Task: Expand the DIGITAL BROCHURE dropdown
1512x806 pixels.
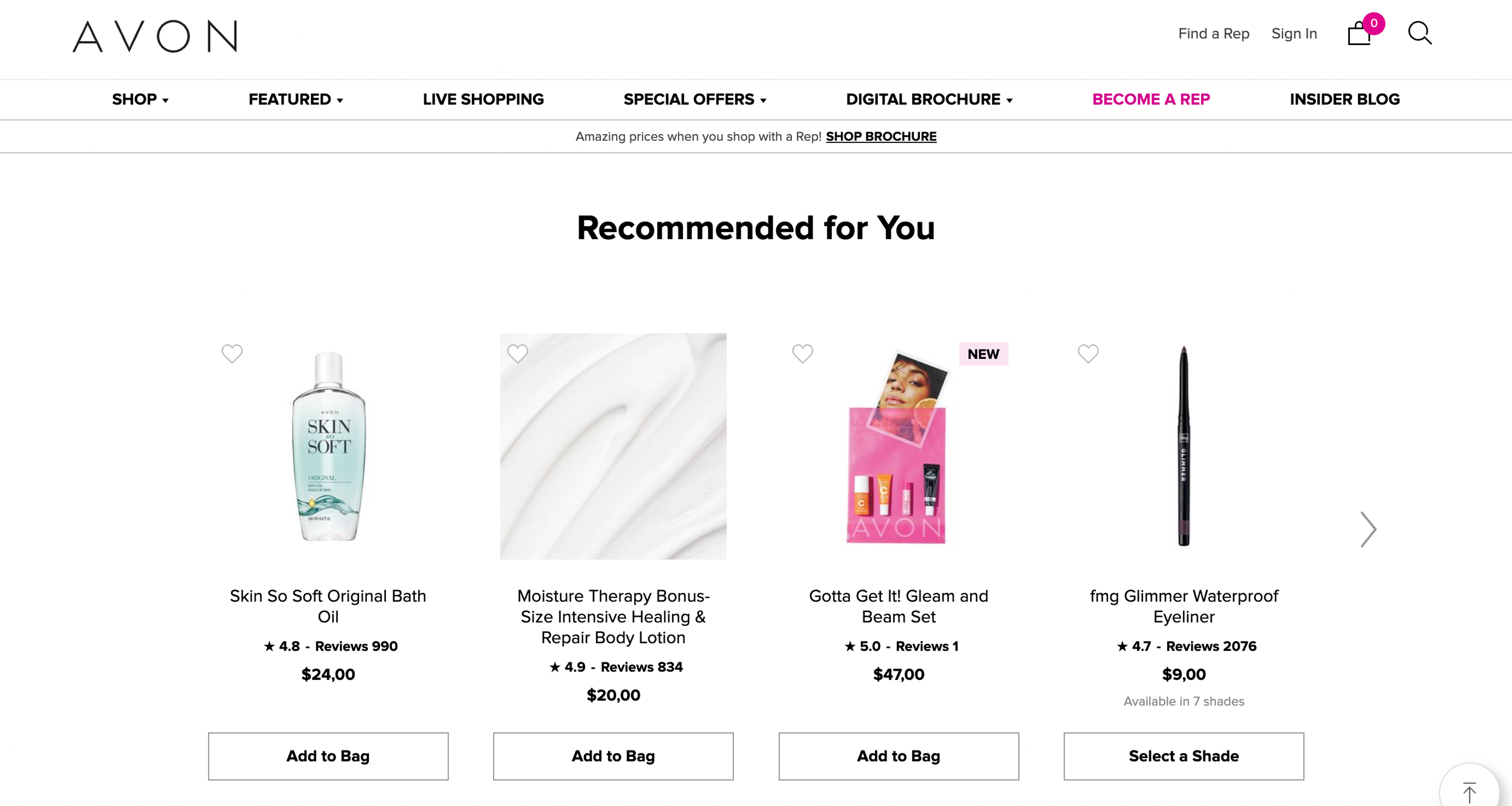Action: (x=928, y=99)
